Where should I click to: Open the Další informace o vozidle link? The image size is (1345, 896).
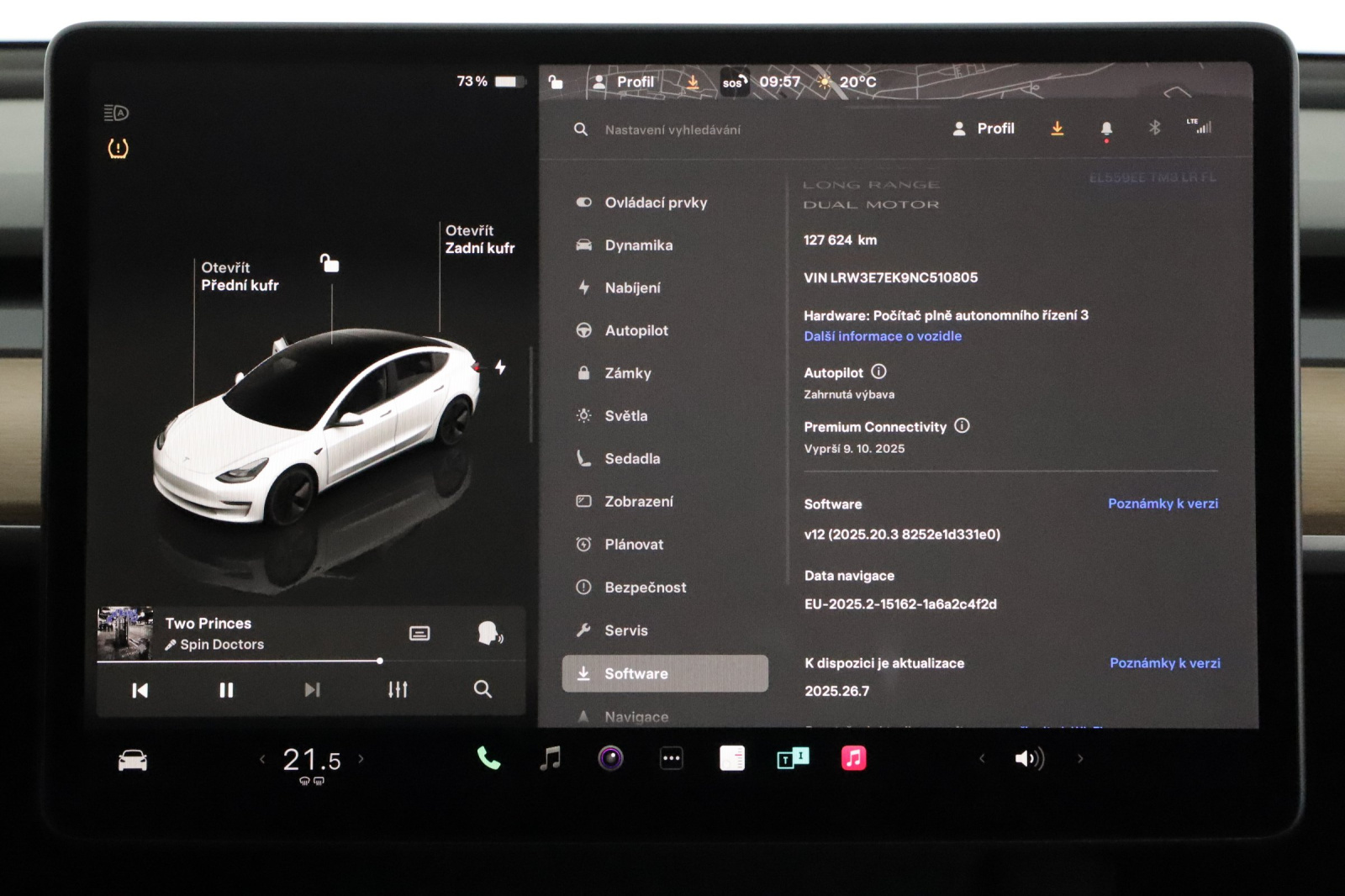(x=882, y=336)
